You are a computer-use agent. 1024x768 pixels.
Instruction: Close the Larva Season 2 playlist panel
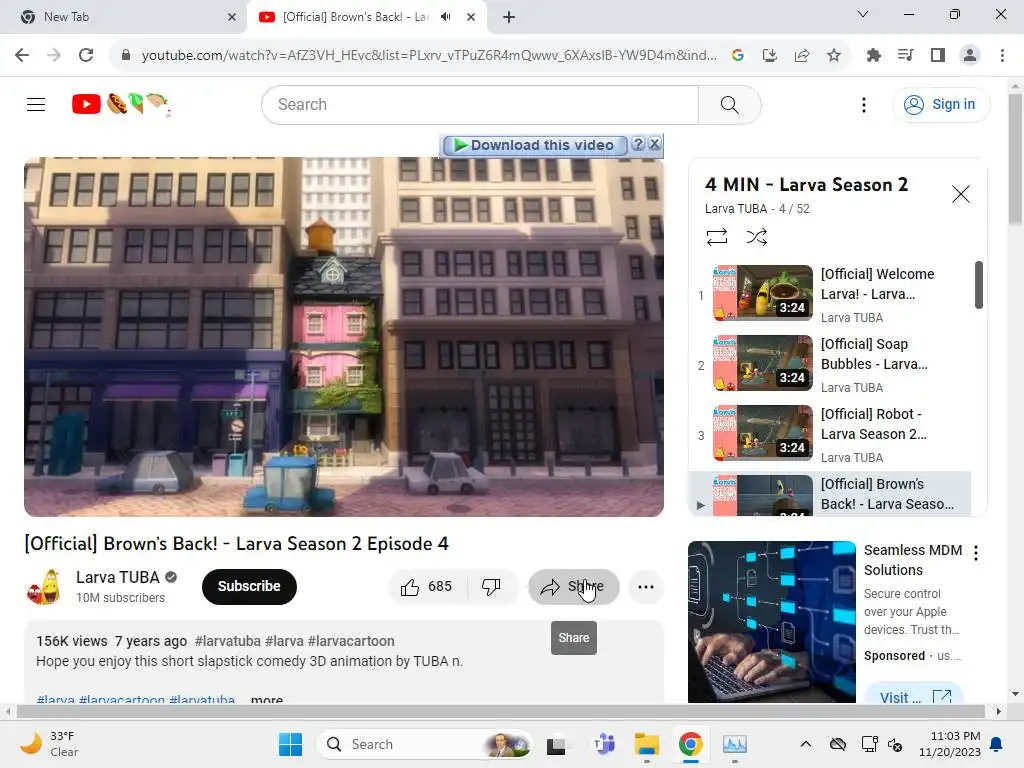[x=960, y=194]
